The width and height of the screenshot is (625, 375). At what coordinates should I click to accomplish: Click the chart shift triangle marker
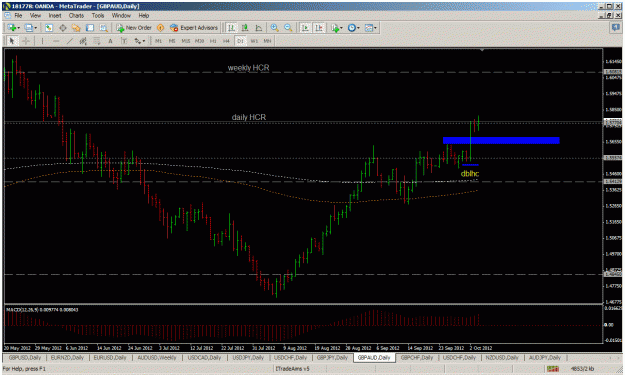pyautogui.click(x=482, y=50)
